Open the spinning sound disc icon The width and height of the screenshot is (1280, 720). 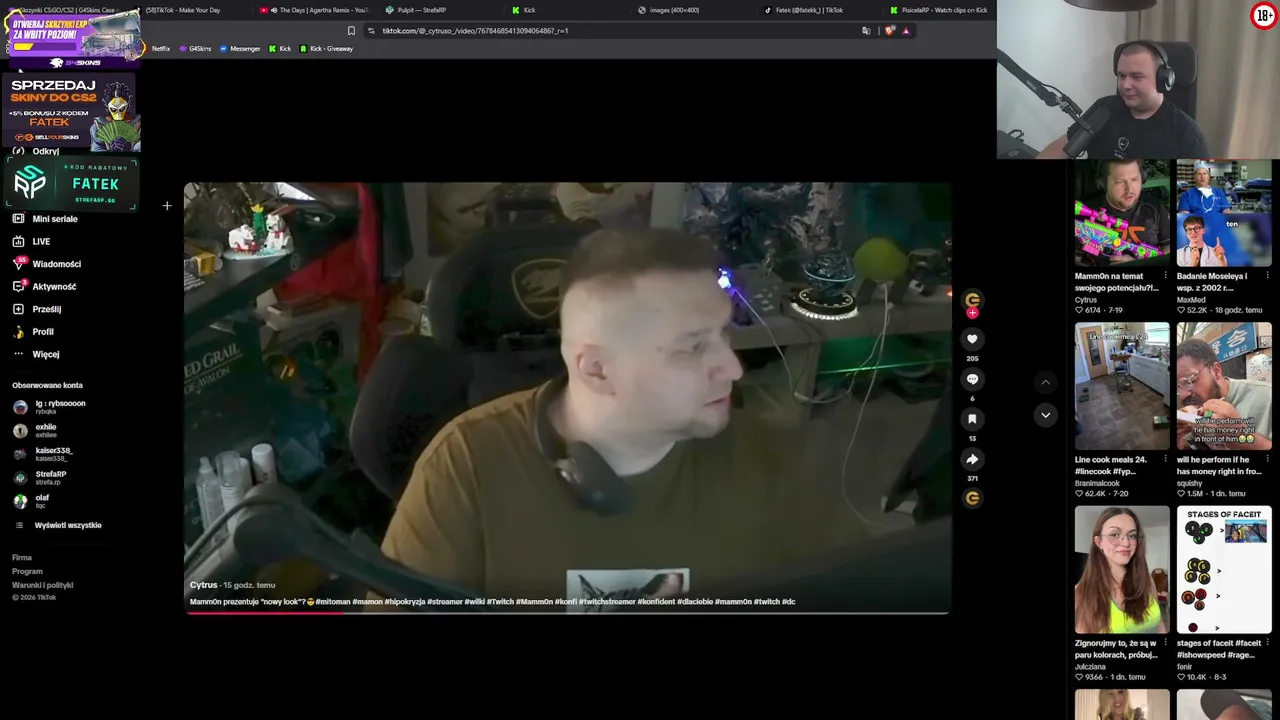tap(972, 498)
